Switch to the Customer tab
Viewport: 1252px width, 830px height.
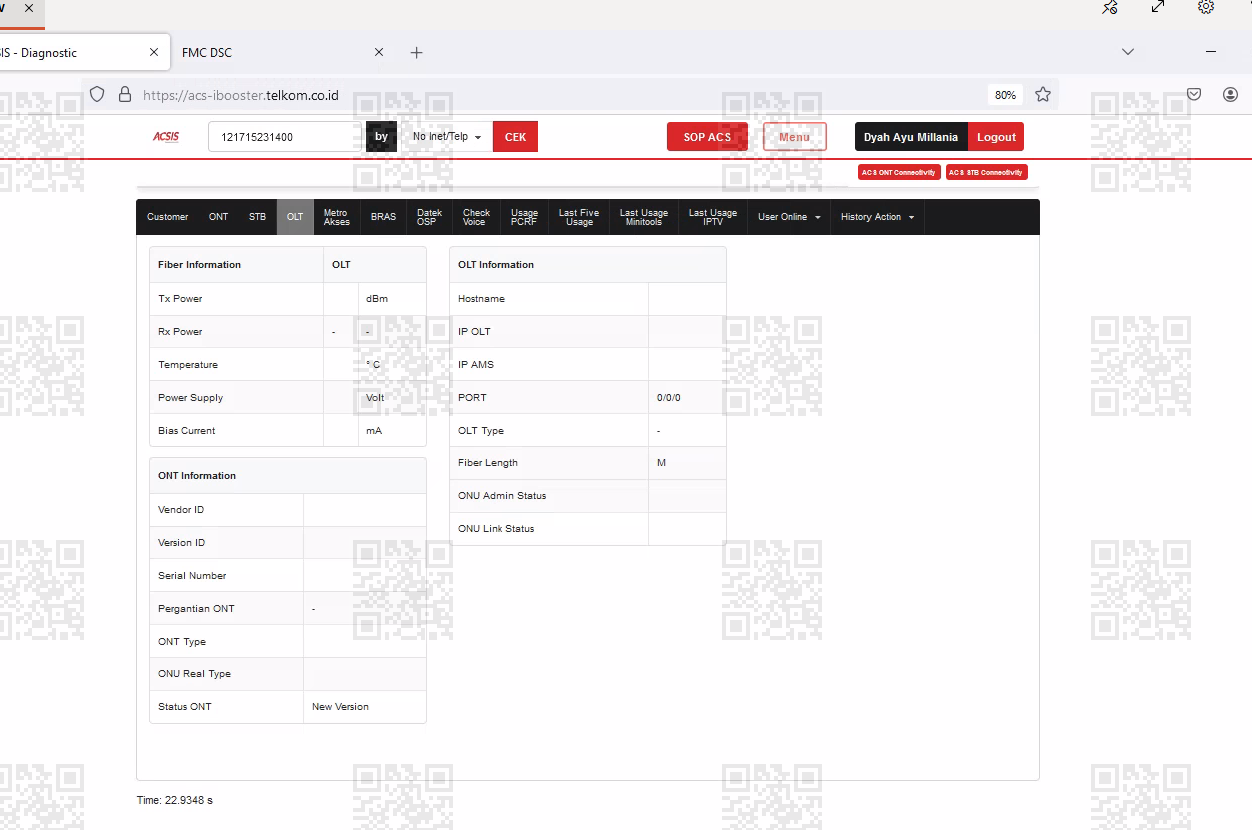(167, 217)
